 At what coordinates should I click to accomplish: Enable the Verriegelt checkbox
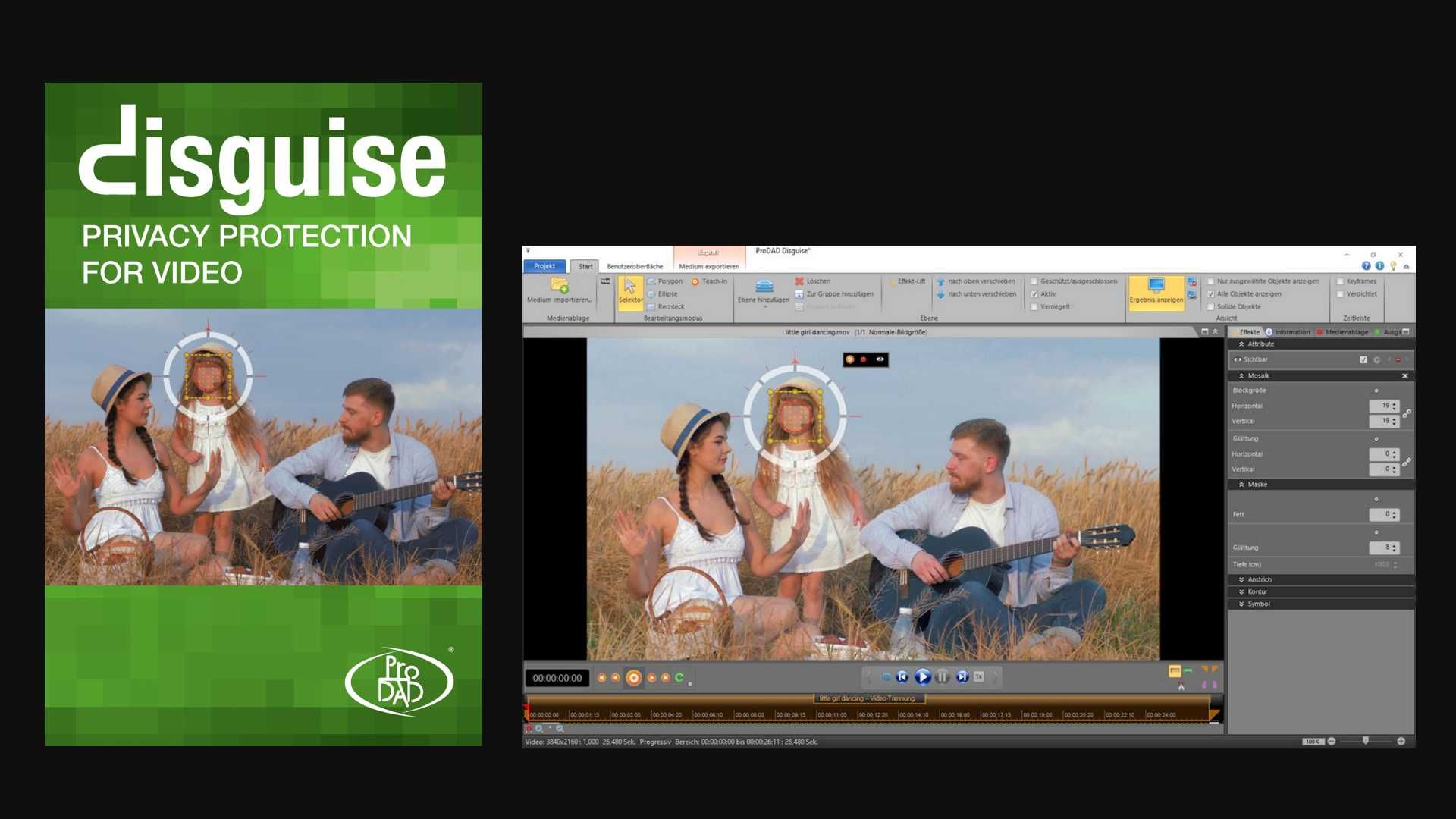1034,306
